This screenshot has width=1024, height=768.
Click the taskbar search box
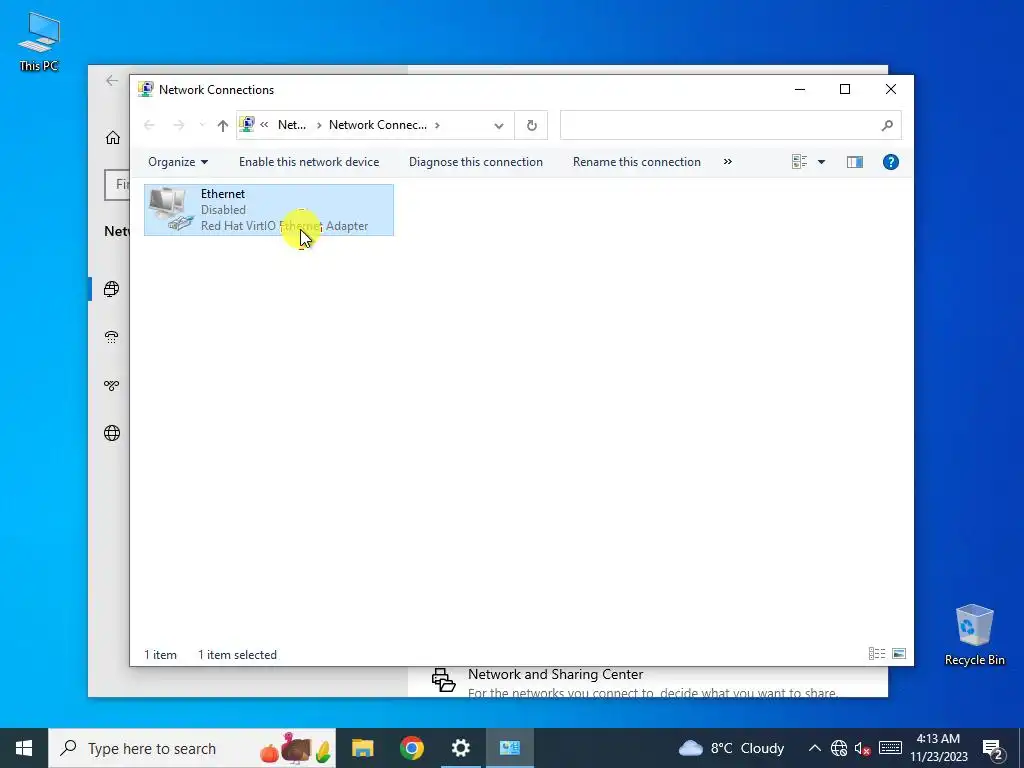(192, 748)
